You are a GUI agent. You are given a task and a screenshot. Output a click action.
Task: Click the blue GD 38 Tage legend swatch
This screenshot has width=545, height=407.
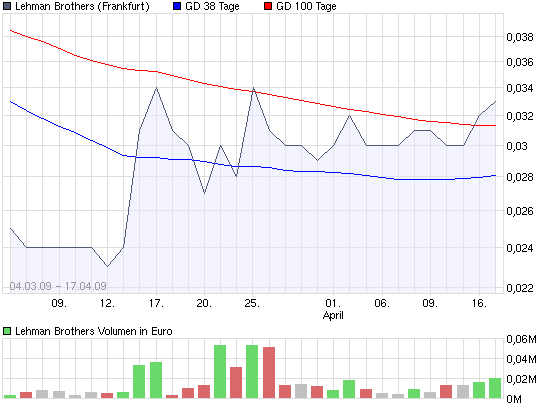pos(177,6)
